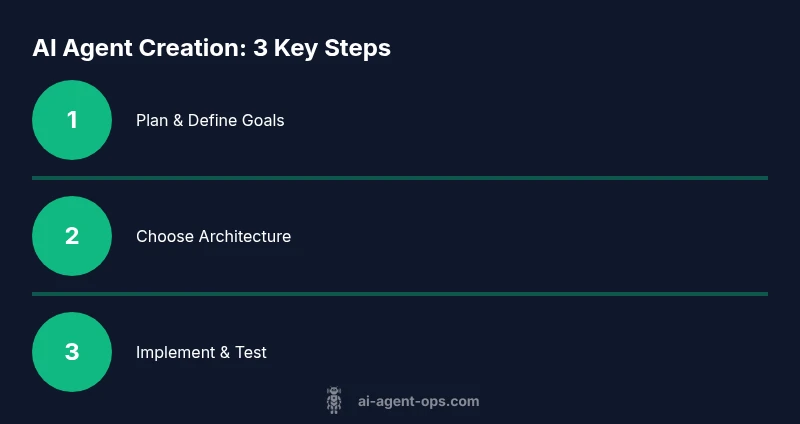Select the "Implement & Test" step label
Viewport: 800px width, 424px height.
201,352
